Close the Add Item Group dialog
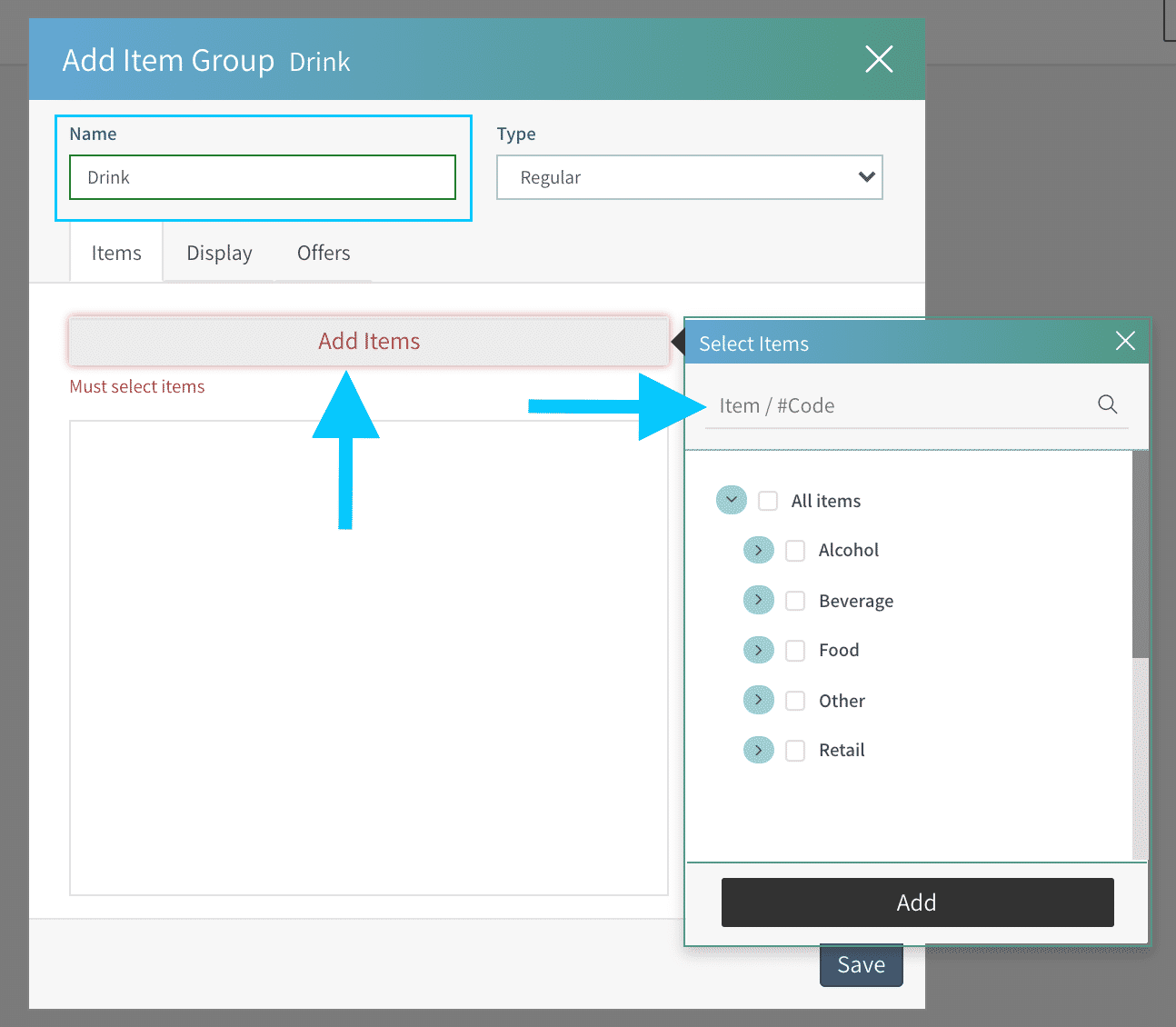 (878, 59)
